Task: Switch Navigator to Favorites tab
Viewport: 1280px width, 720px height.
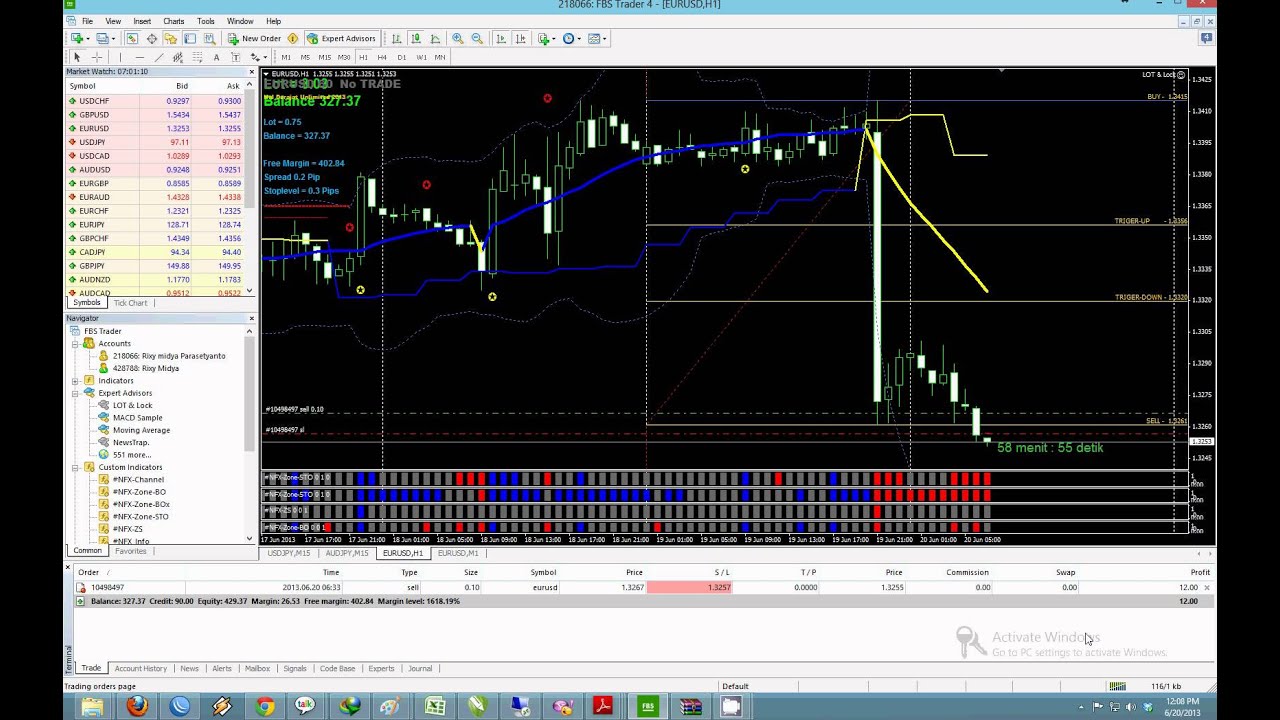Action: tap(130, 551)
